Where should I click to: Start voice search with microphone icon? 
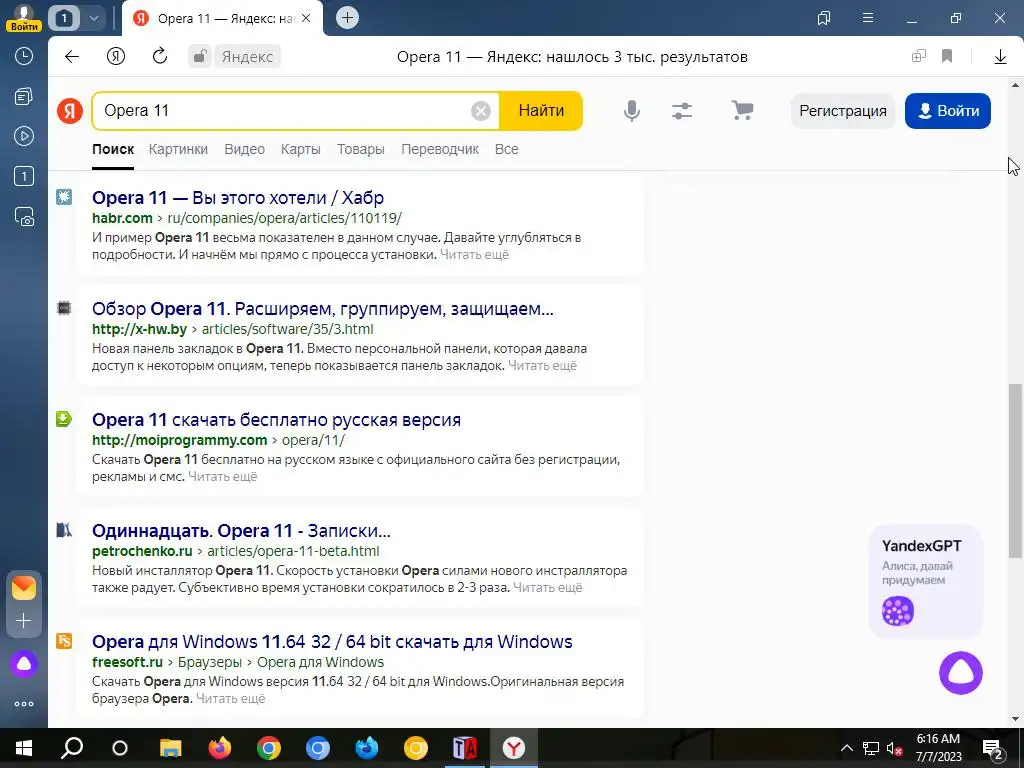pos(632,111)
